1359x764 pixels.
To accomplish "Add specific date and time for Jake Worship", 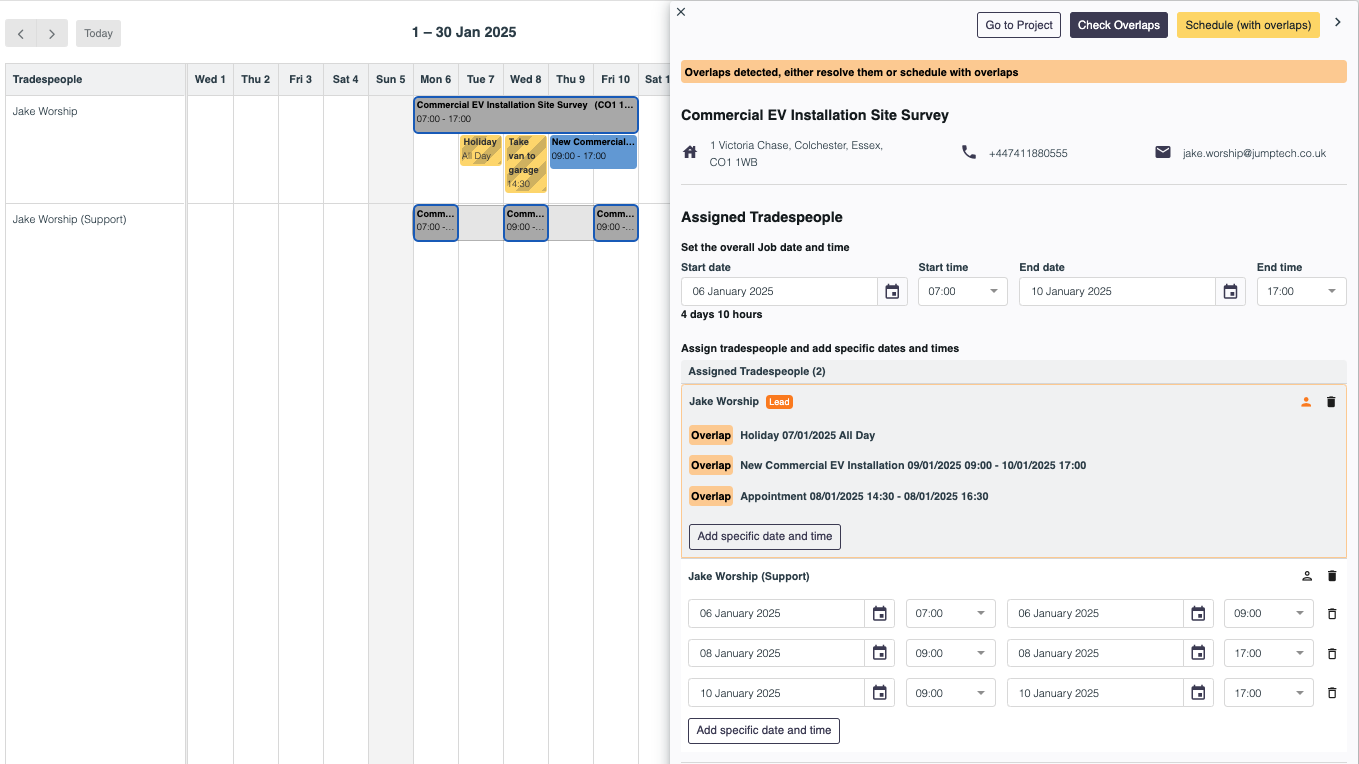I will (764, 536).
